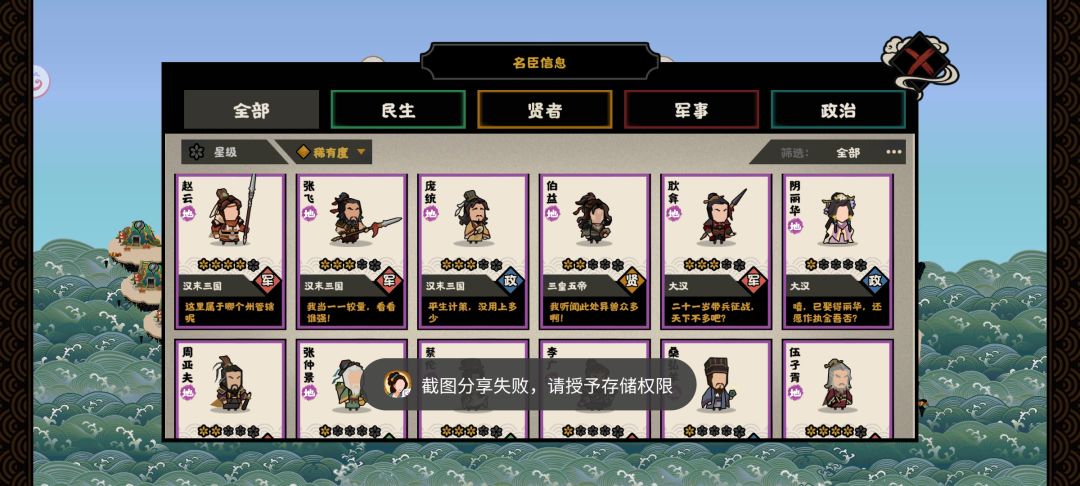This screenshot has height=486, width=1080.
Task: Click the 贤 badge on 伯益's card
Action: coord(632,280)
